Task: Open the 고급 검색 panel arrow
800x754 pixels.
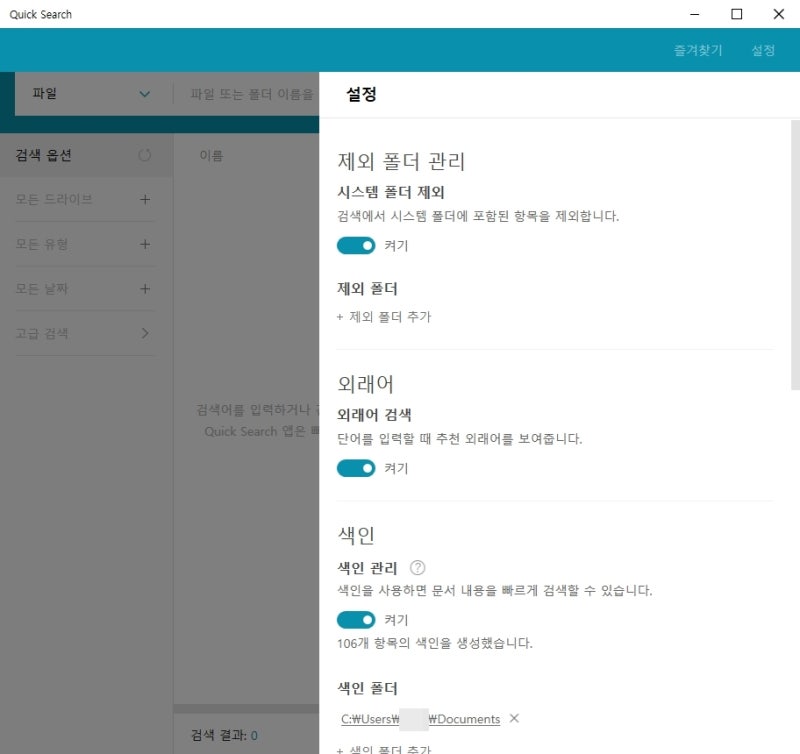Action: 143,333
